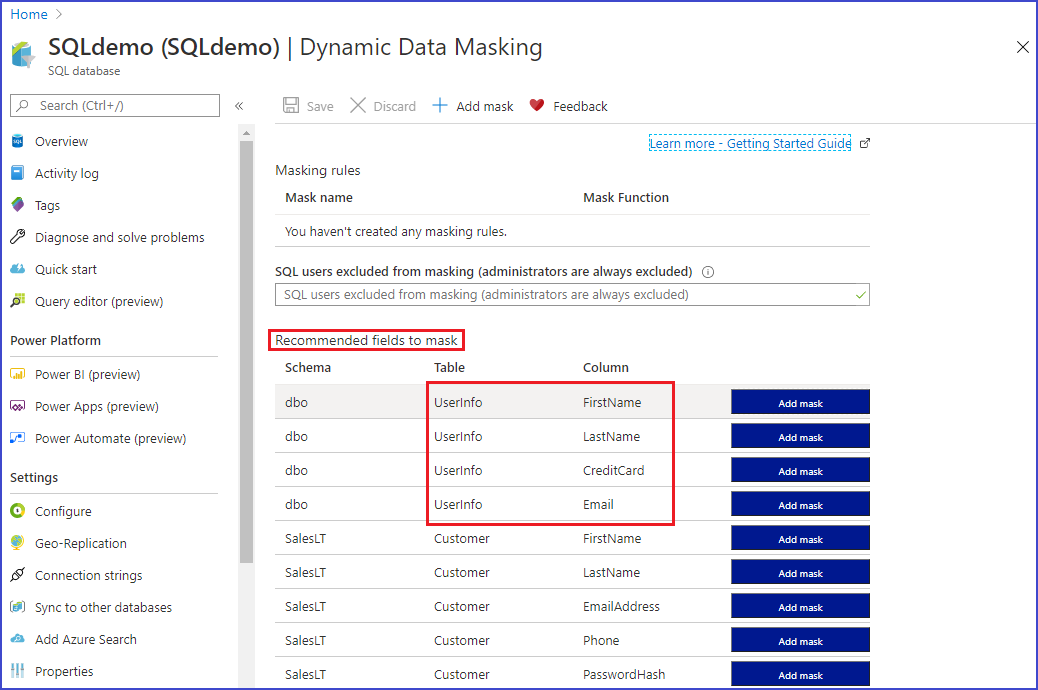Open the Getting Started Guide link
The height and width of the screenshot is (690, 1038).
[x=750, y=143]
